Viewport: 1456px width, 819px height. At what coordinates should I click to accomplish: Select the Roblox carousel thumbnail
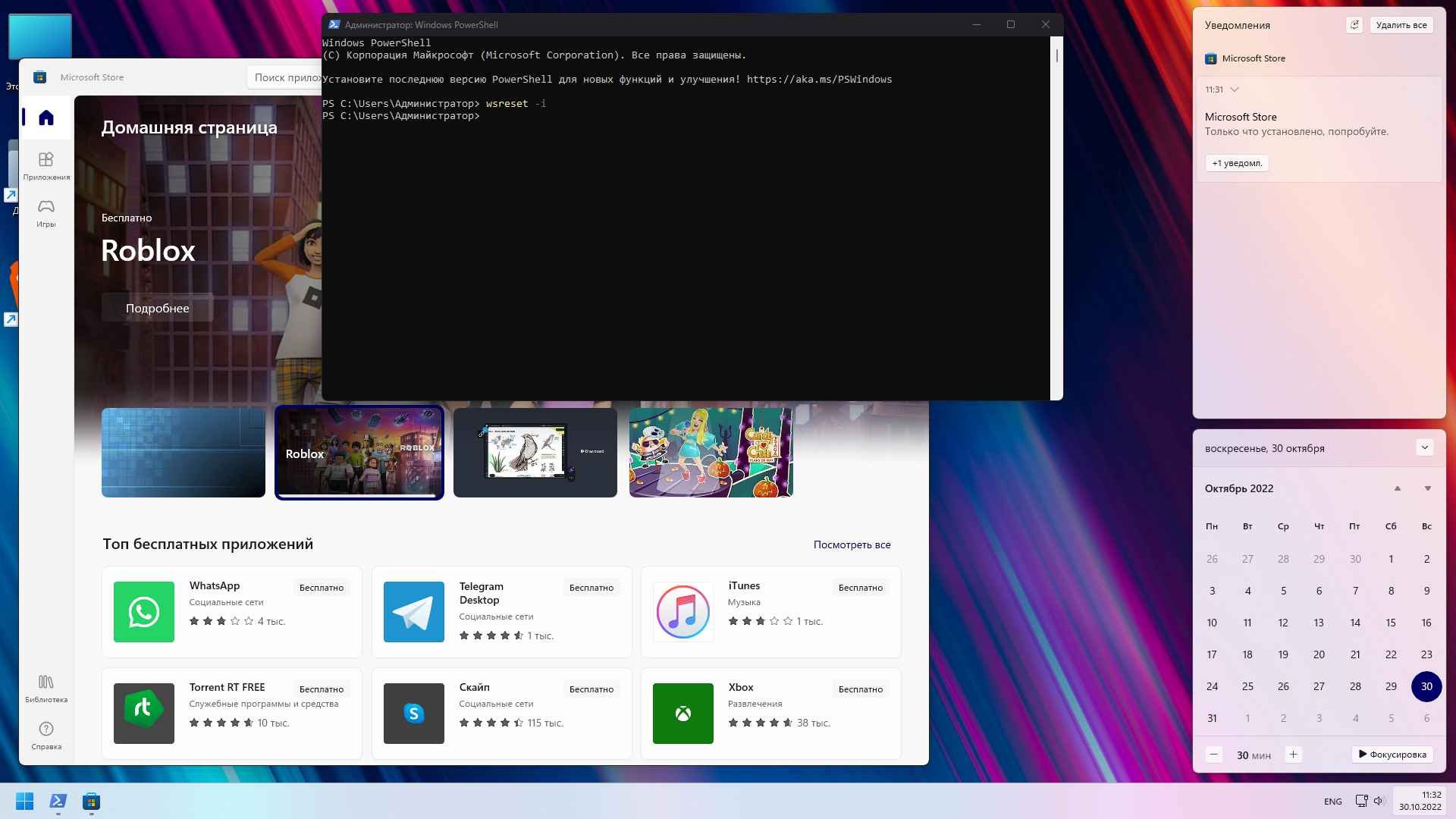(359, 453)
